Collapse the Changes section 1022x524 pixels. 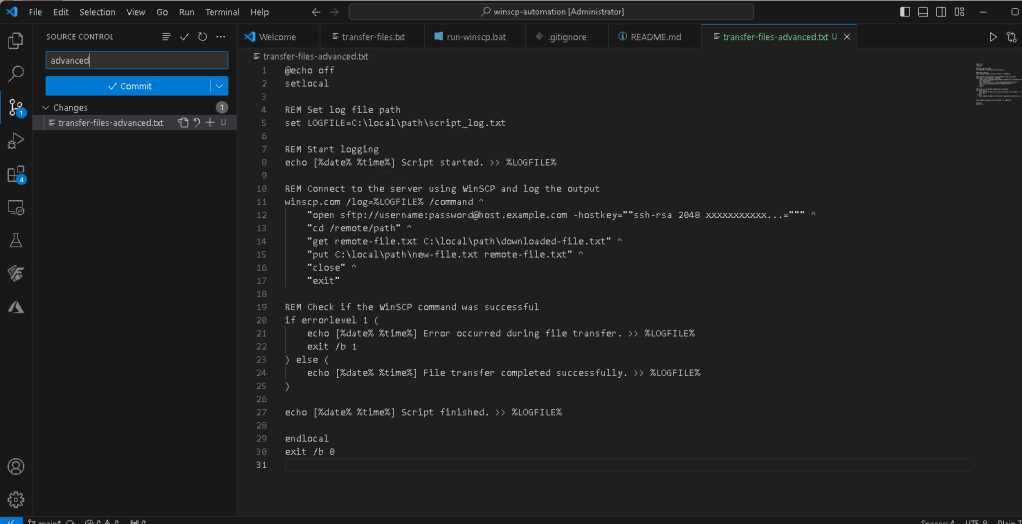coord(46,108)
